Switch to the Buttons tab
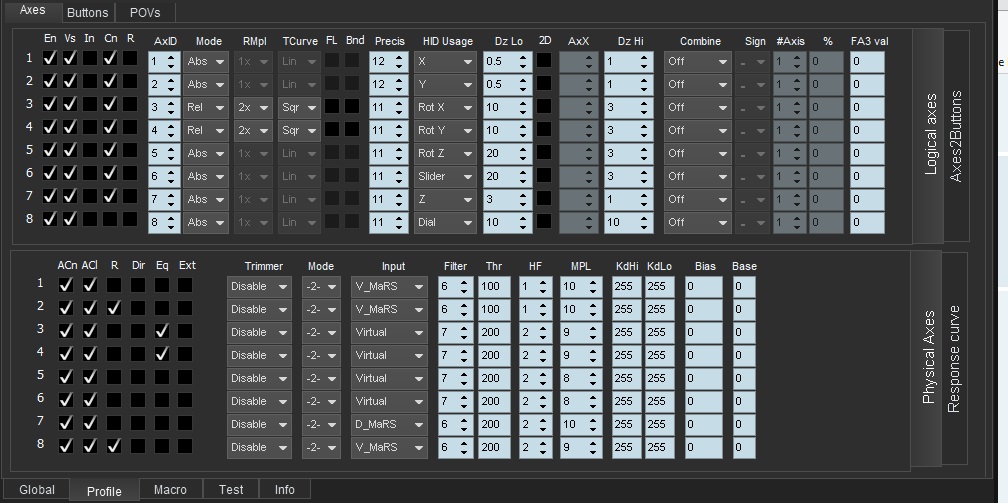 coord(87,13)
